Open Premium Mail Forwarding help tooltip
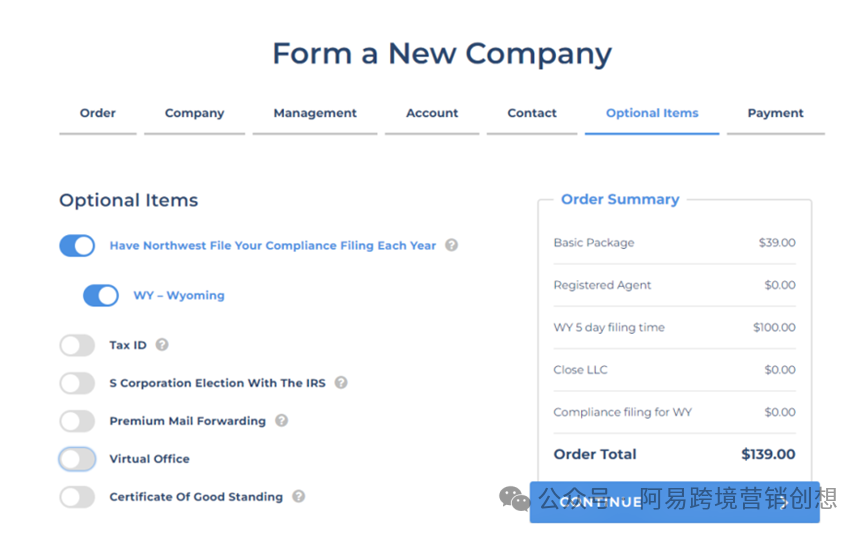The width and height of the screenshot is (865, 533). 281,420
